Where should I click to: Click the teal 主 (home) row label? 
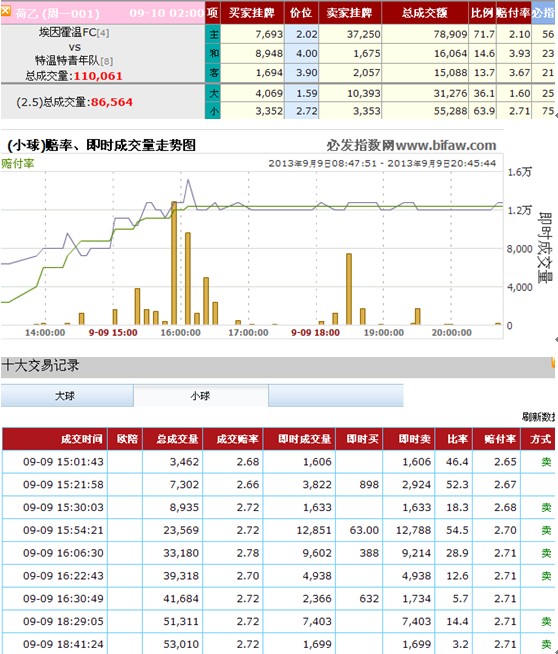[213, 34]
